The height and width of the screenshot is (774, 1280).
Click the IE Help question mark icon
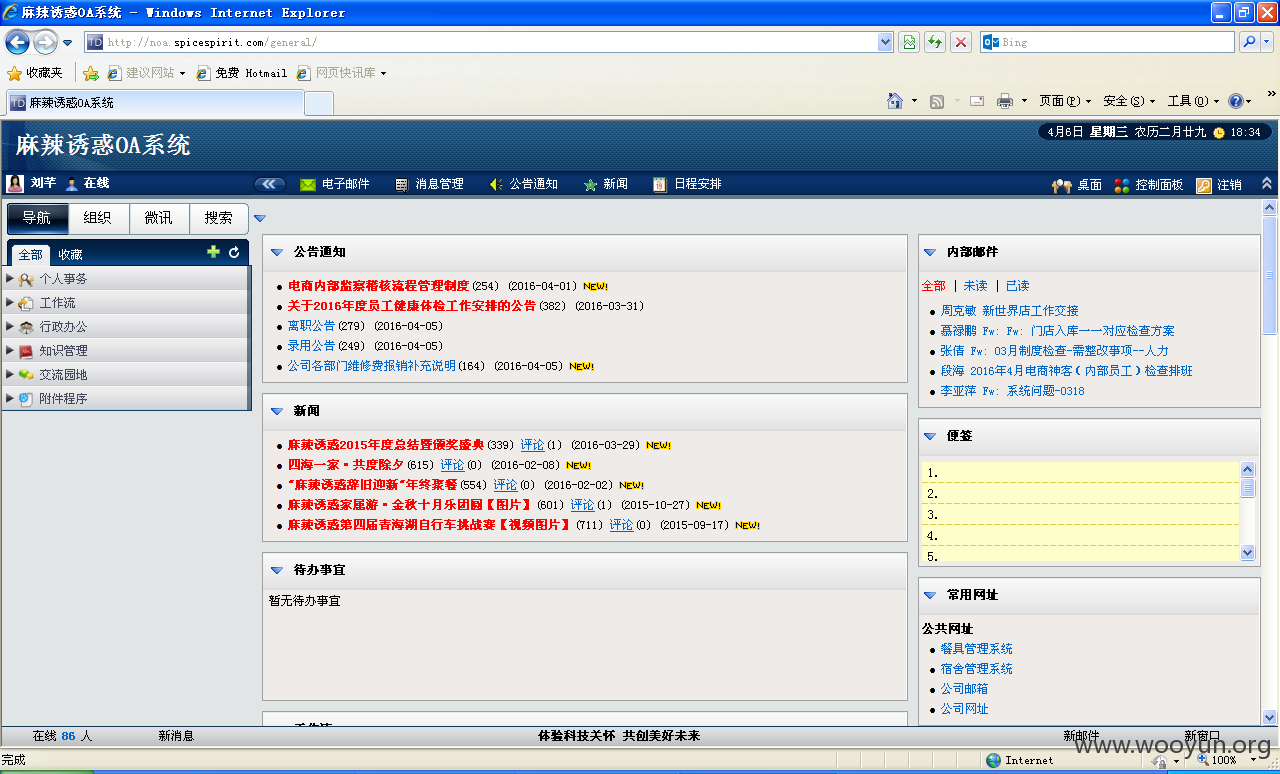coord(1236,101)
